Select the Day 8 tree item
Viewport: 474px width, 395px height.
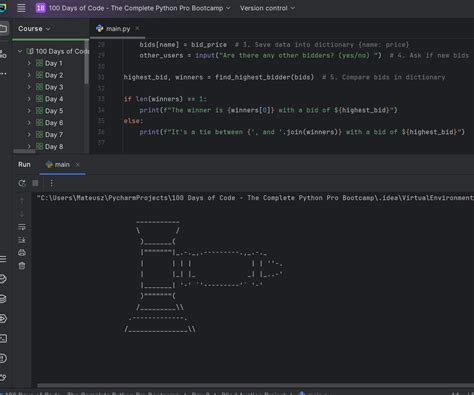[x=54, y=146]
